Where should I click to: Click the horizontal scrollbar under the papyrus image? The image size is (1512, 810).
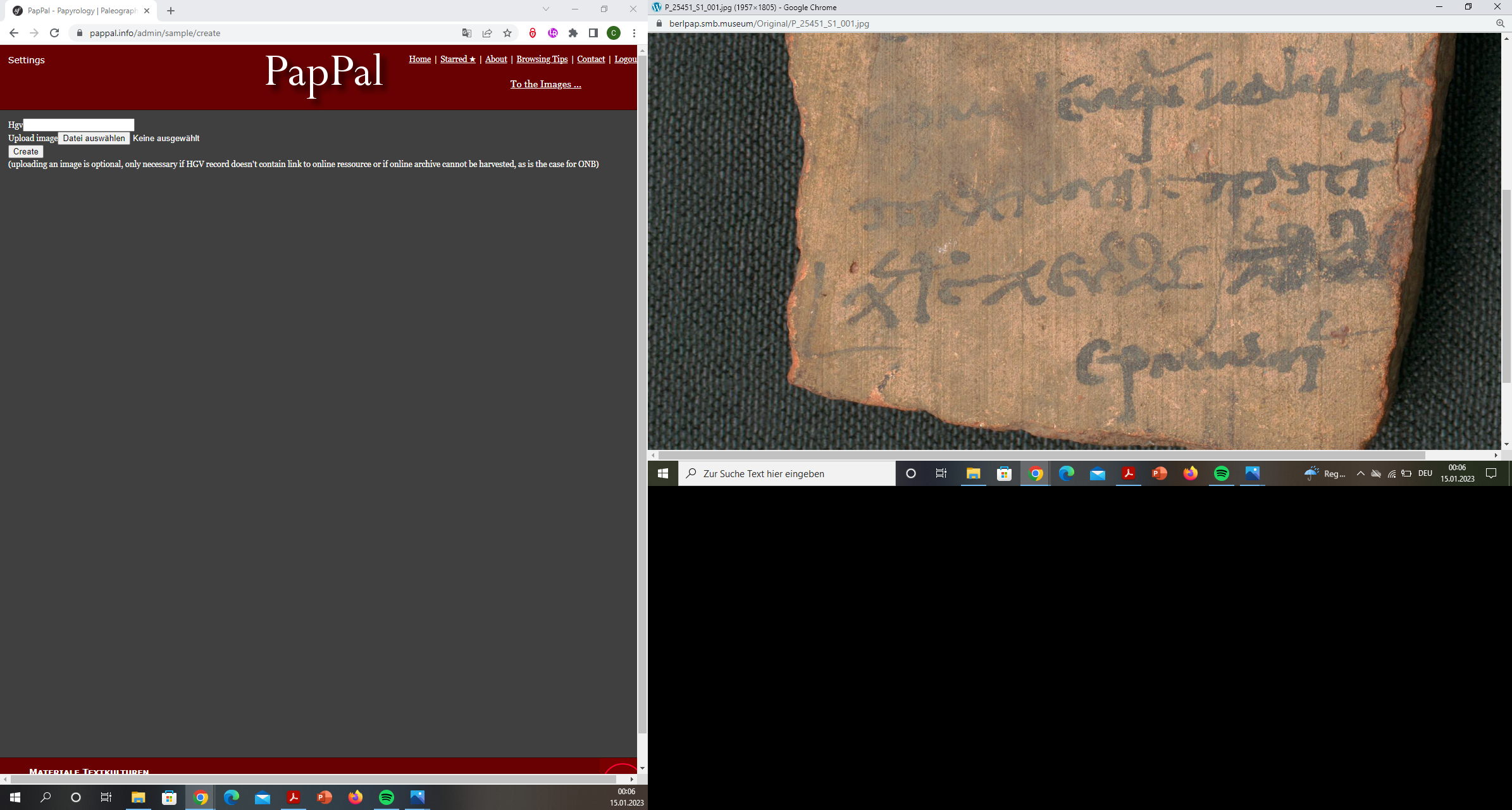click(x=1041, y=455)
